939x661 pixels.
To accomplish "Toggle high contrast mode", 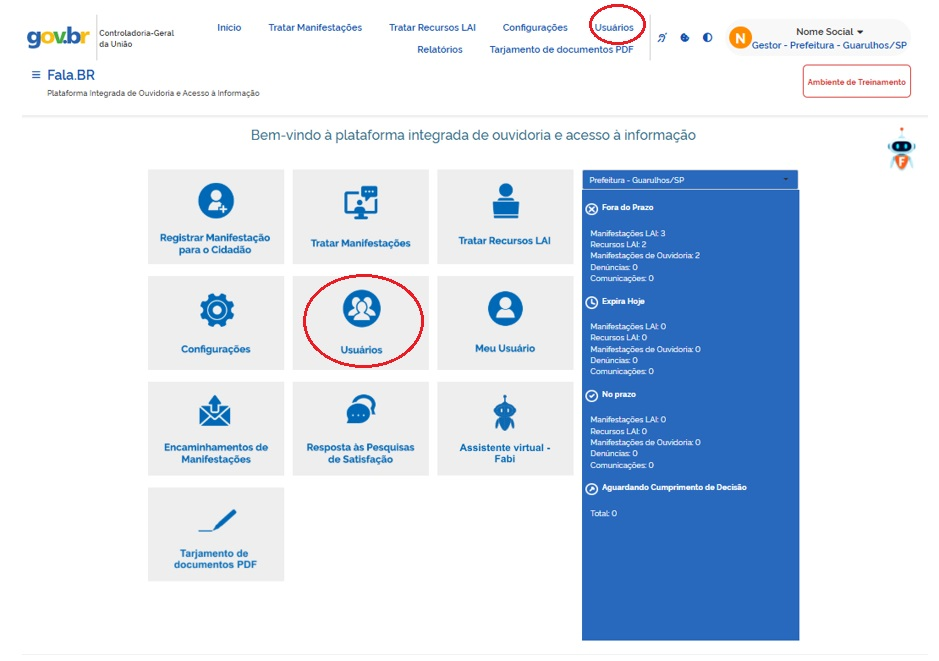I will pyautogui.click(x=708, y=38).
